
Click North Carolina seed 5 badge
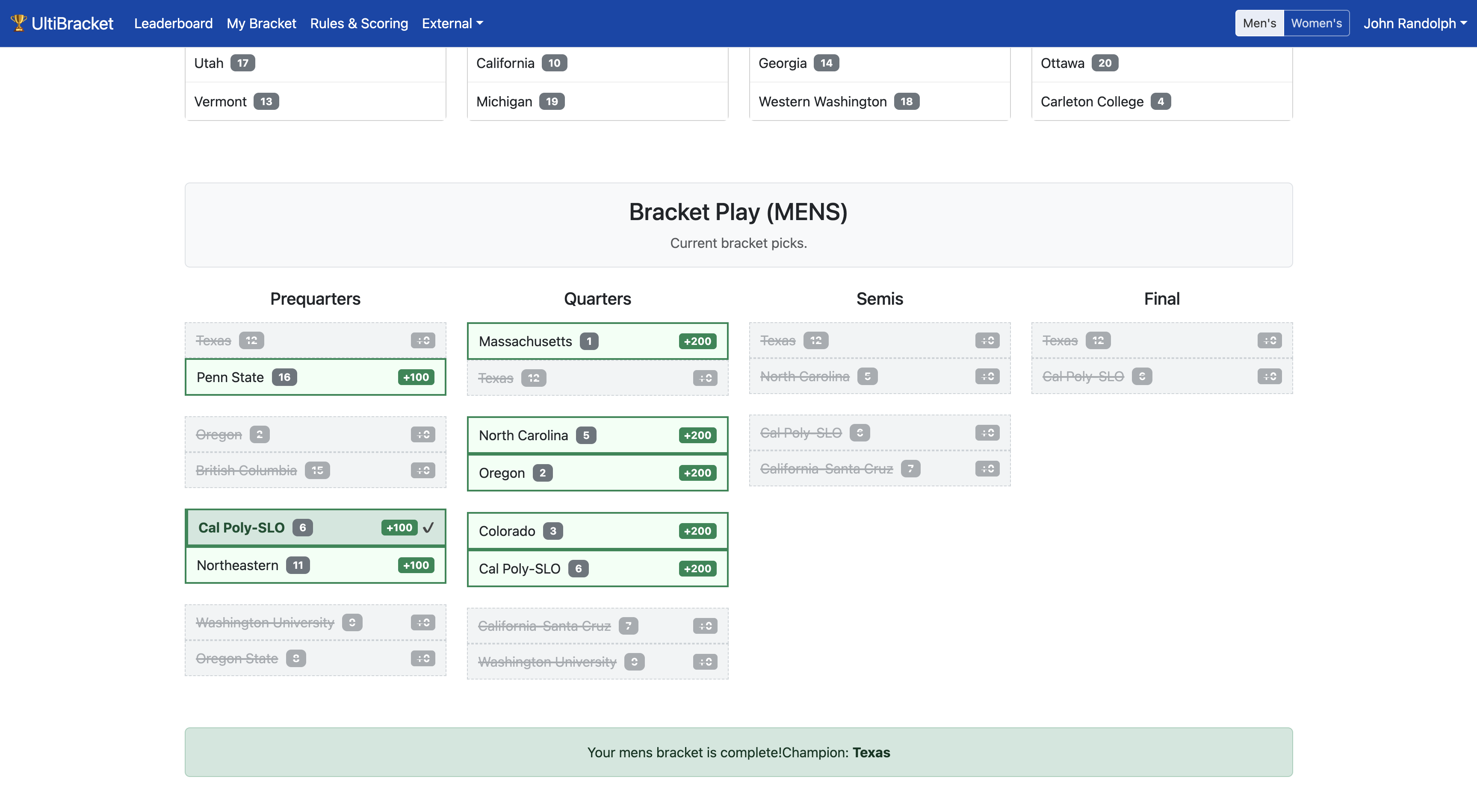click(586, 435)
